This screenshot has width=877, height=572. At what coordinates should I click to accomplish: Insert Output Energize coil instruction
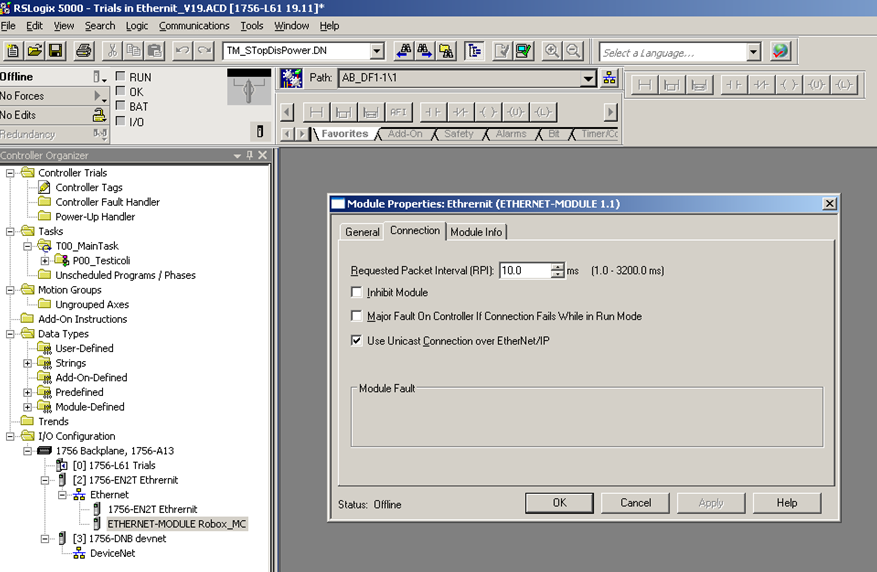(488, 112)
